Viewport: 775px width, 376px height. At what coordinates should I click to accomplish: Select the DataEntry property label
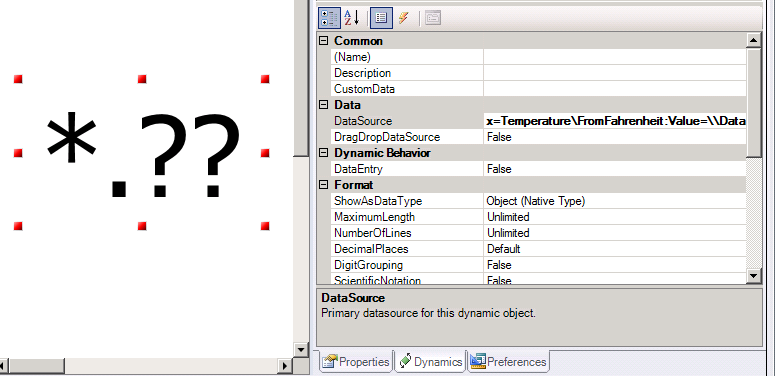click(x=358, y=169)
